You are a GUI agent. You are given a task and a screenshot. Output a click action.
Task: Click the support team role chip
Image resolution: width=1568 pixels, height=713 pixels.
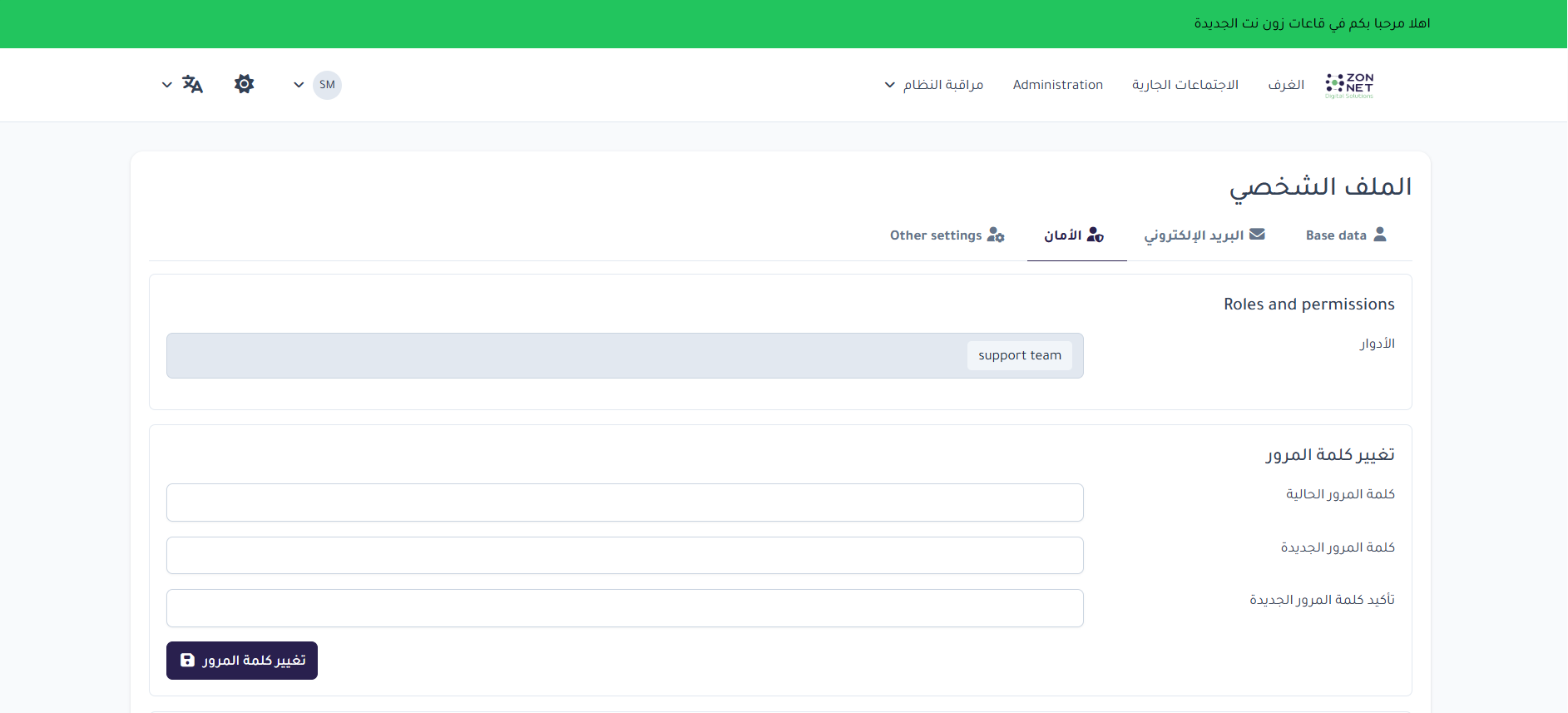click(x=1019, y=355)
